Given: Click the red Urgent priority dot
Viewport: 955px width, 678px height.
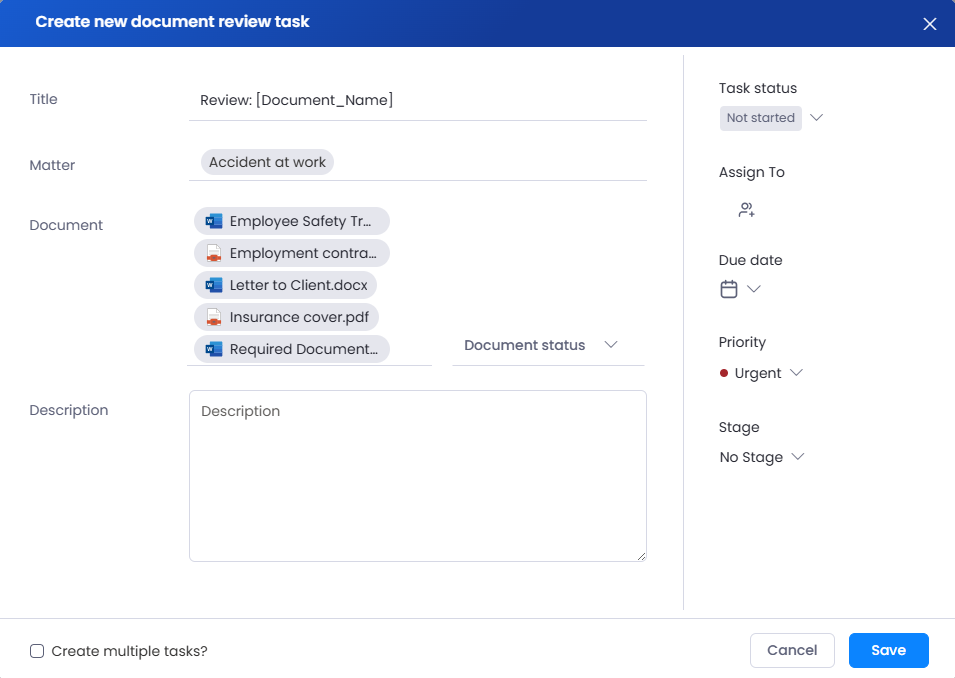Looking at the screenshot, I should [x=724, y=373].
